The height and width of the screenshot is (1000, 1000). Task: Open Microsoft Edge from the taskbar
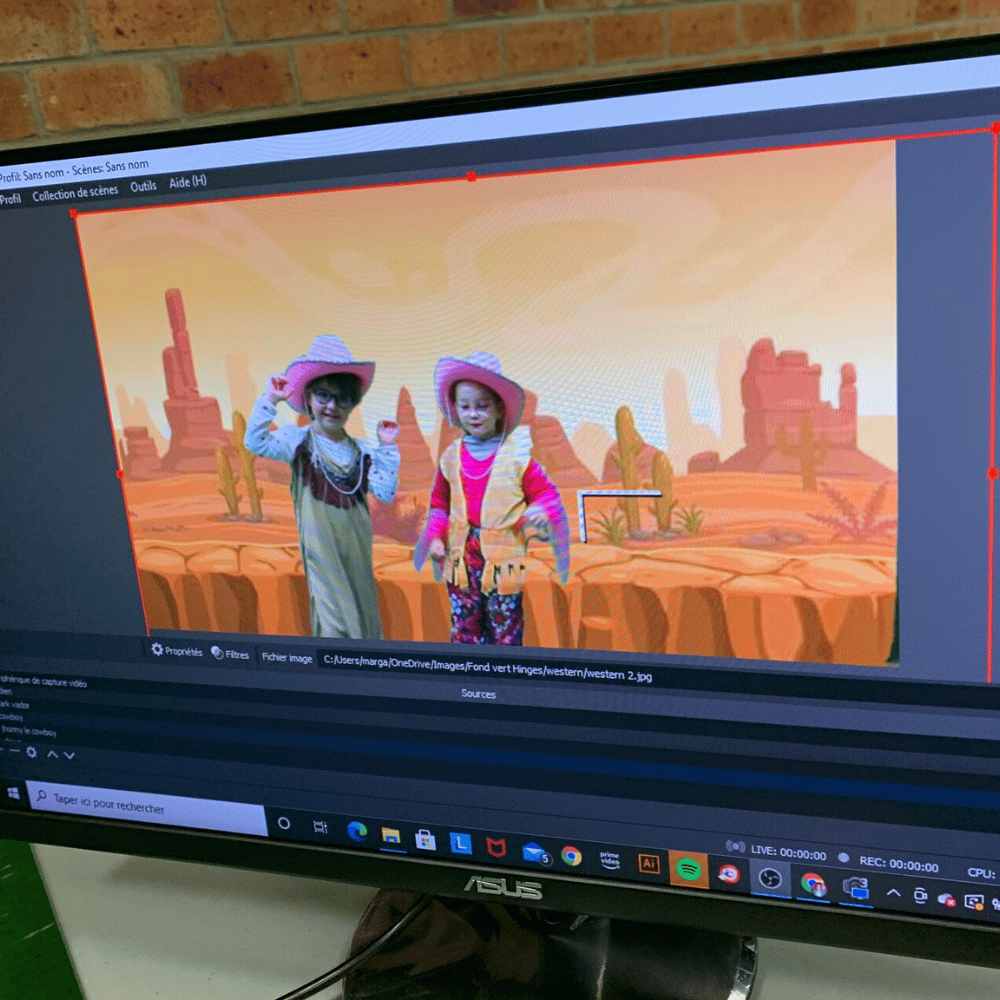(x=357, y=831)
